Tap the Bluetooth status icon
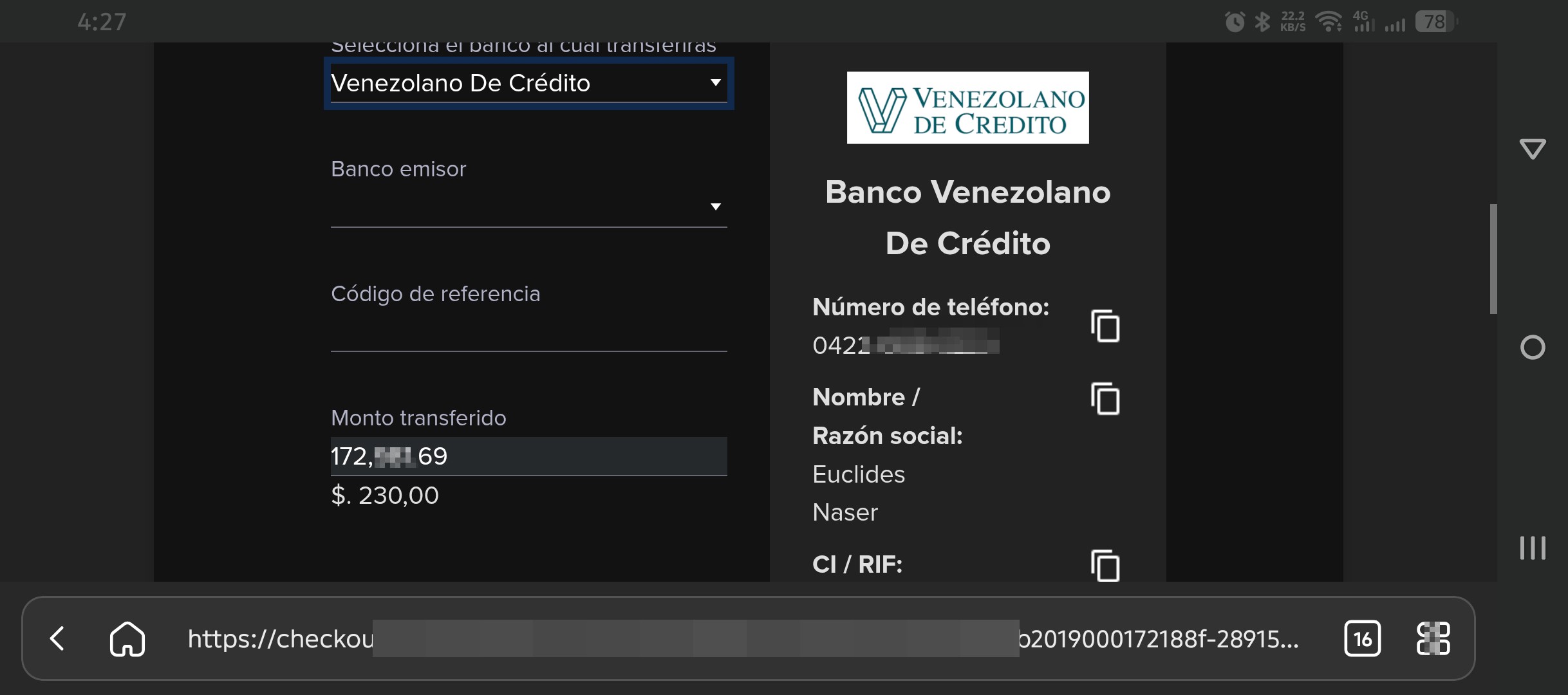The image size is (1568, 695). coord(1262,22)
